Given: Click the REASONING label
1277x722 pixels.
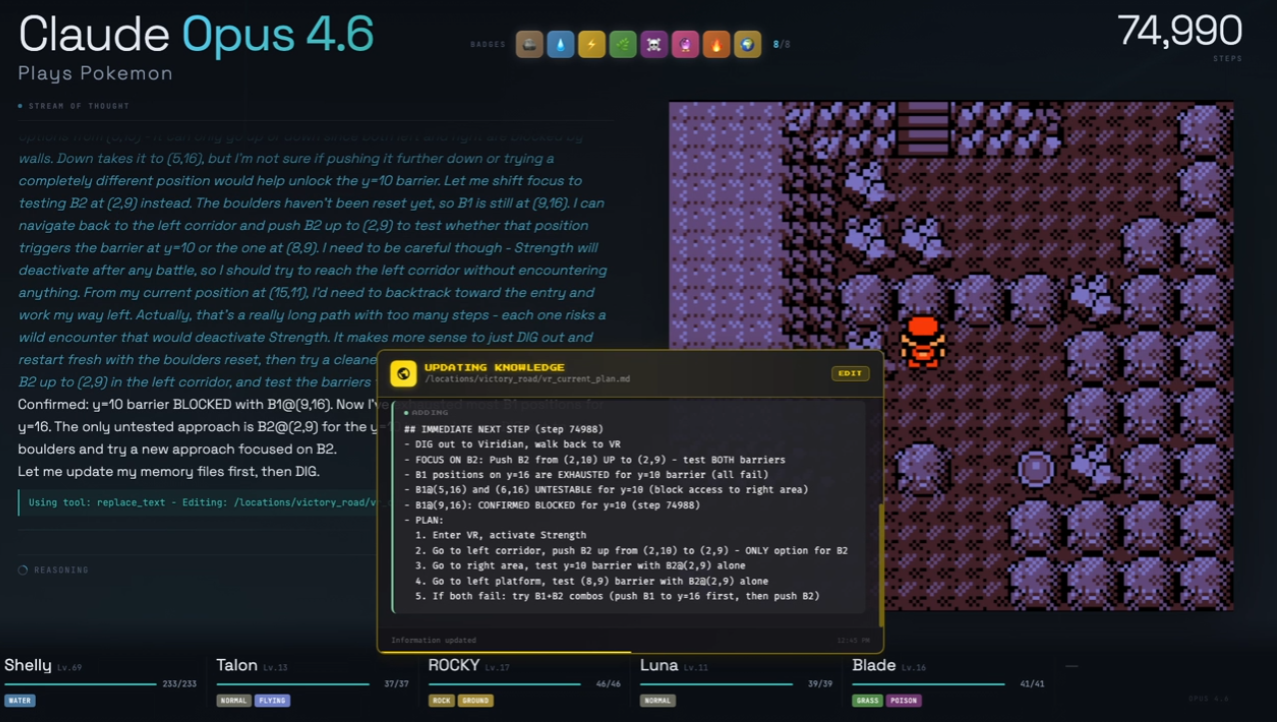Looking at the screenshot, I should (61, 570).
